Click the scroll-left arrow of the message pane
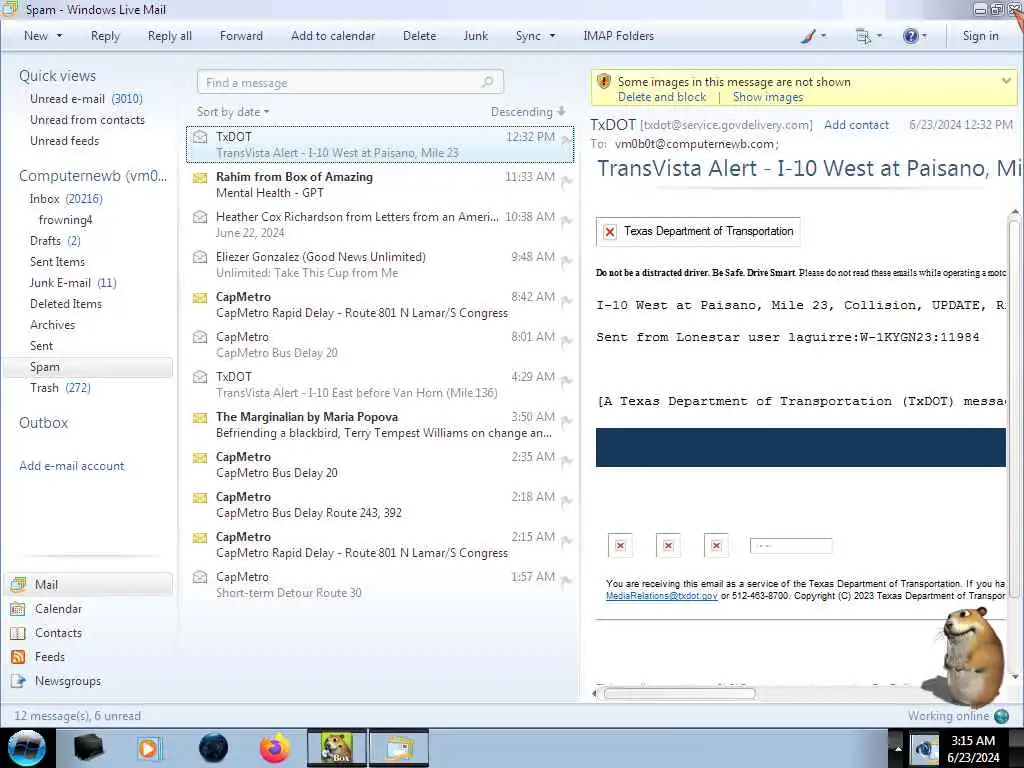 pyautogui.click(x=595, y=694)
